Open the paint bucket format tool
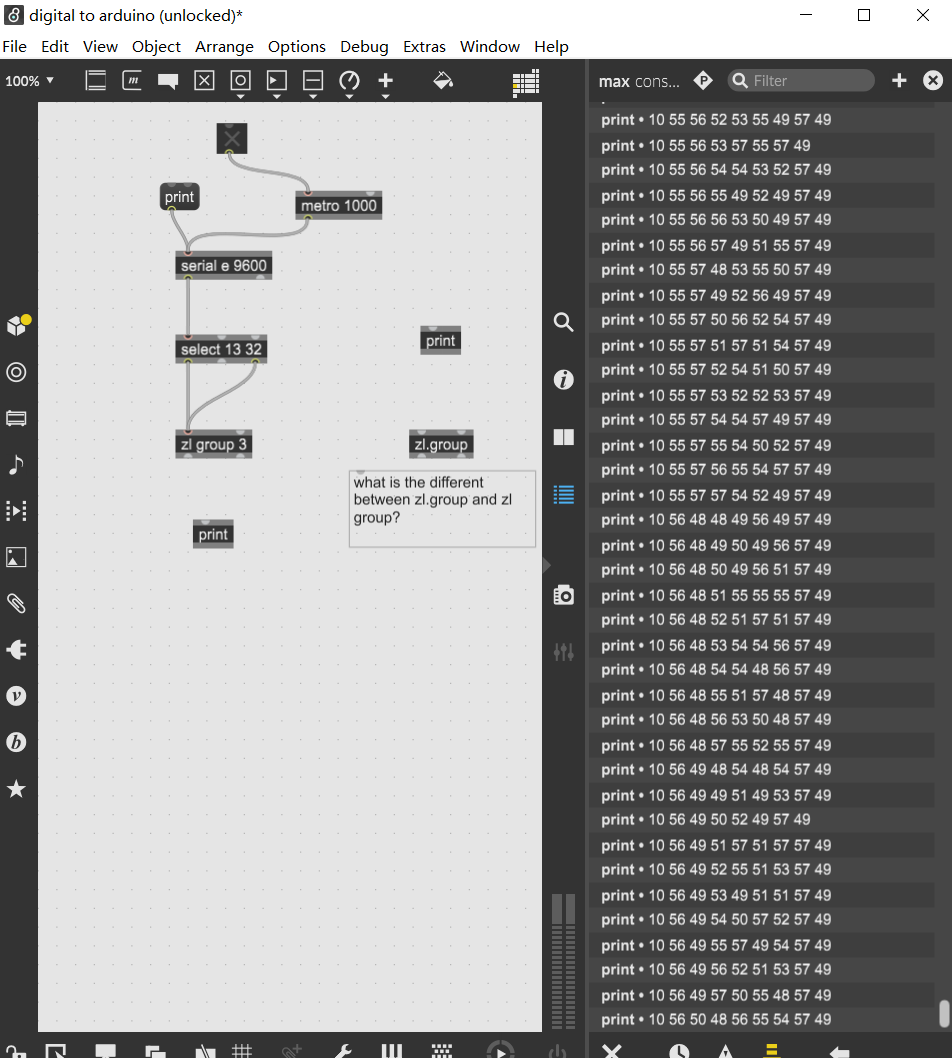 [443, 81]
